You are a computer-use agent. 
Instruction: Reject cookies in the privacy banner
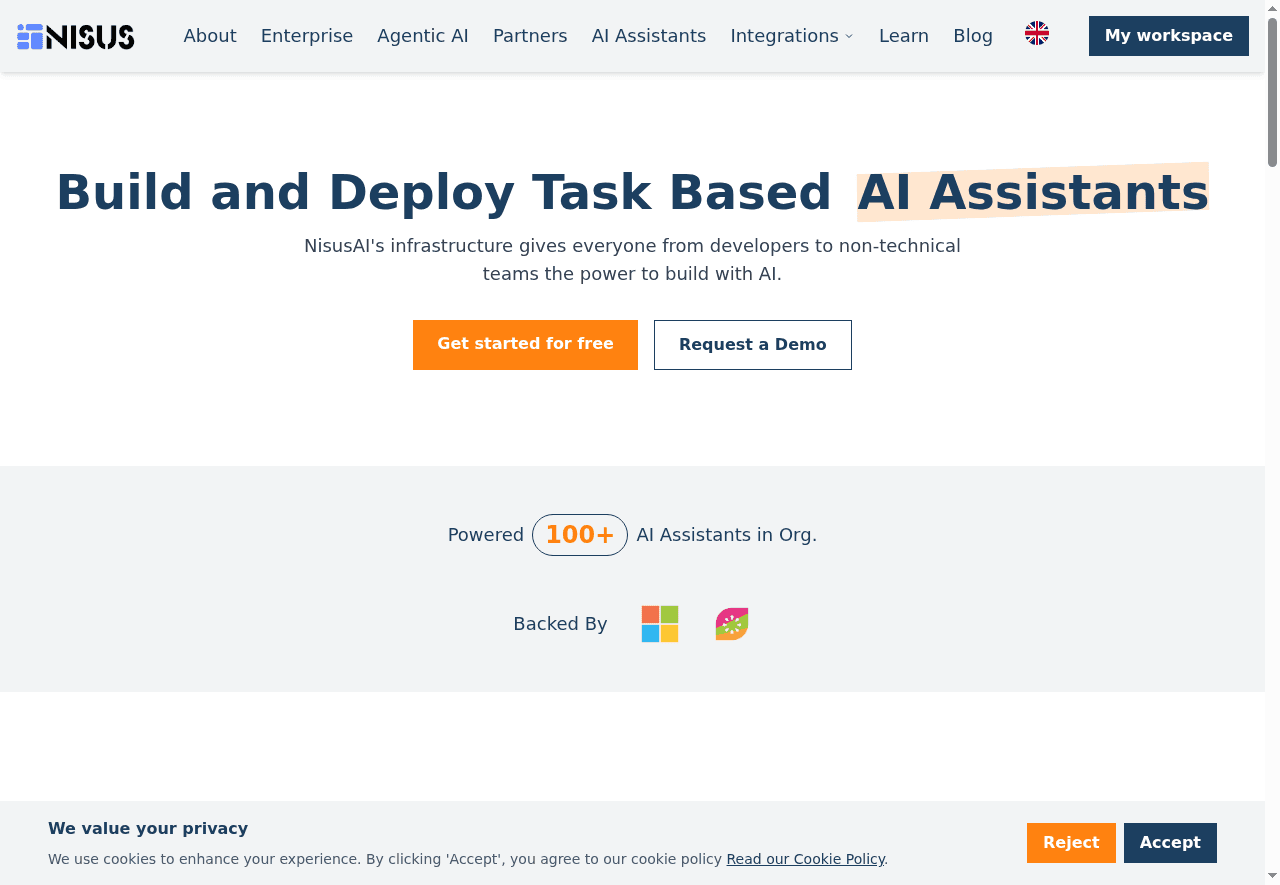click(1071, 842)
